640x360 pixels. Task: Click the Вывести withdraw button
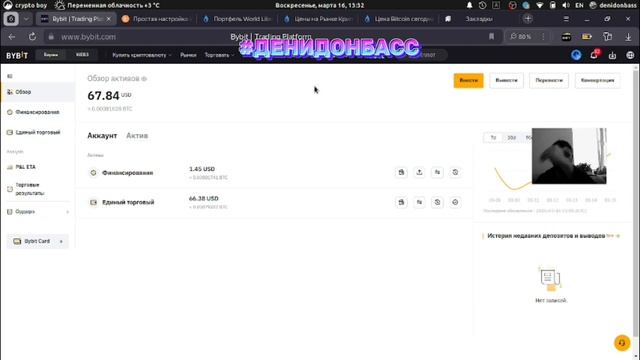[x=506, y=80]
